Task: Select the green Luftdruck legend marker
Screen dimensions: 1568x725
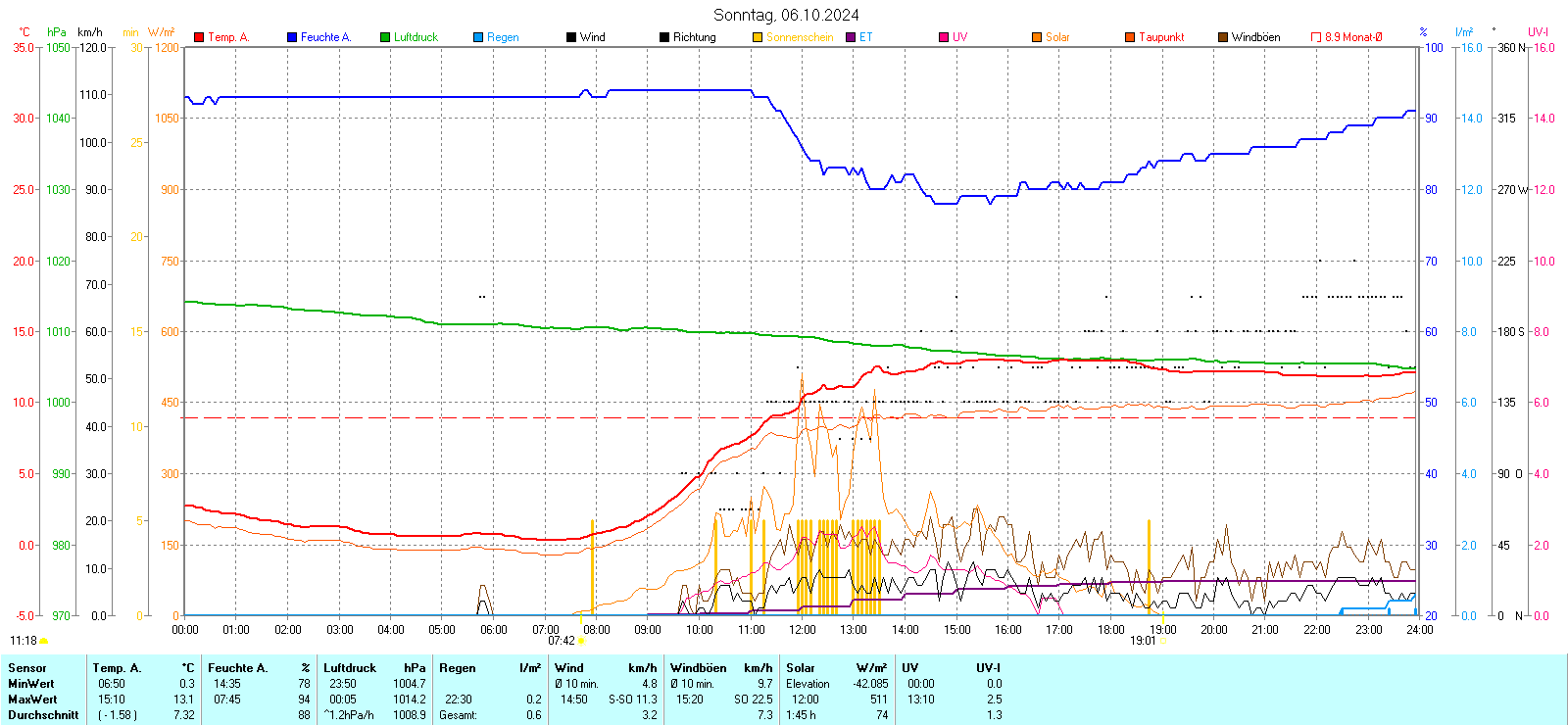Action: [385, 37]
